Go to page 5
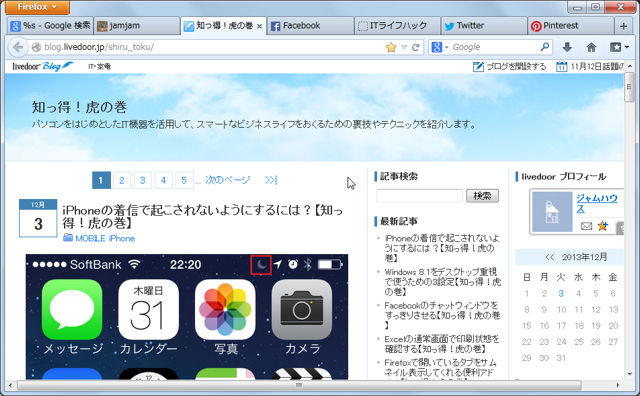This screenshot has height=396, width=640. [184, 180]
